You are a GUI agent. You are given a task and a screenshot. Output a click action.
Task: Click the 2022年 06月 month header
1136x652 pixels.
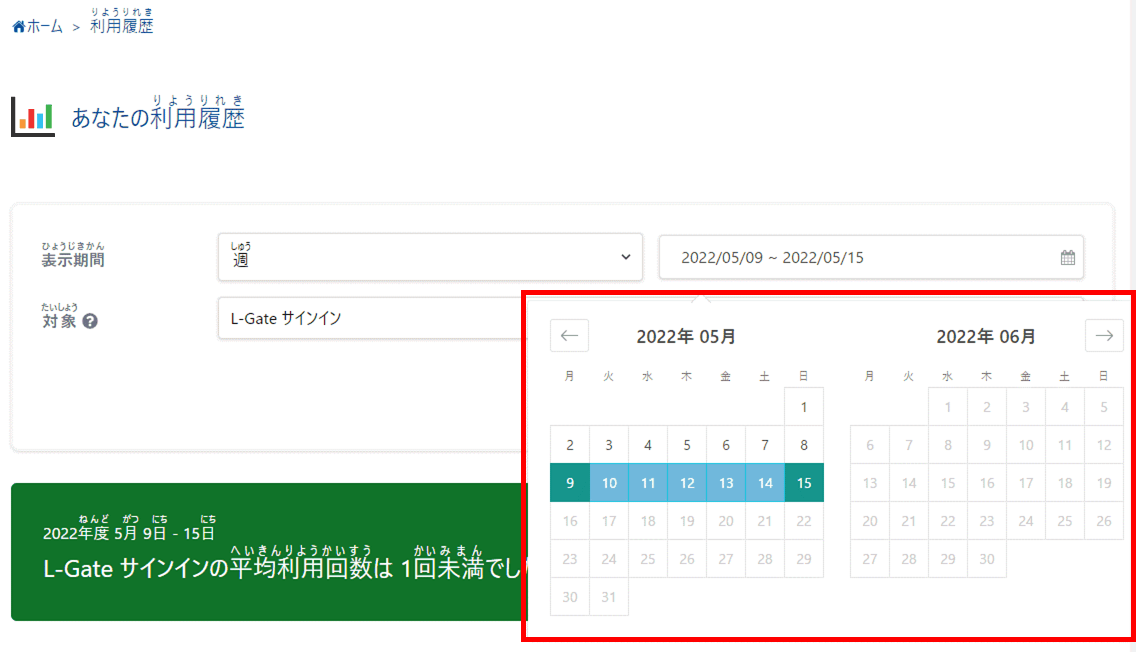pyautogui.click(x=986, y=336)
